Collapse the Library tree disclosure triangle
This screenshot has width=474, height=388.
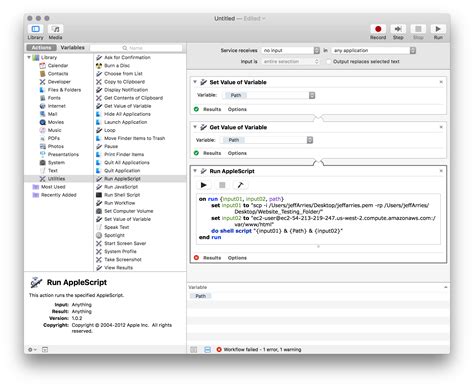[29, 57]
